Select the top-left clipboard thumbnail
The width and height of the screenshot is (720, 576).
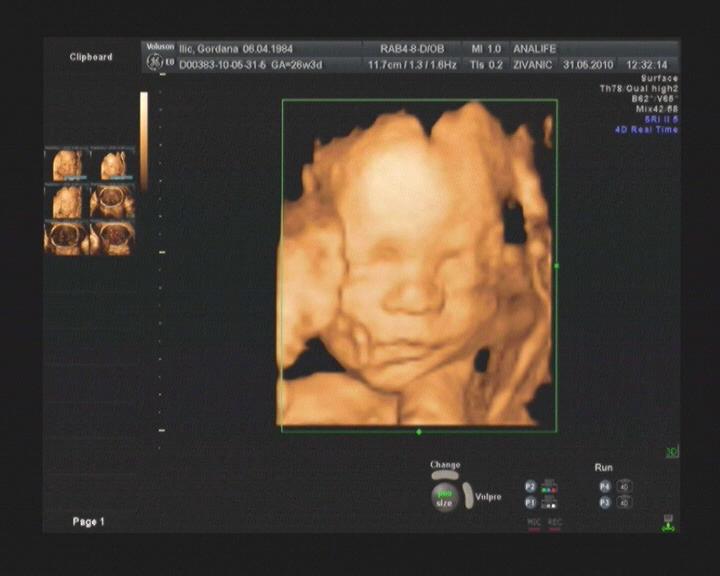[x=67, y=165]
